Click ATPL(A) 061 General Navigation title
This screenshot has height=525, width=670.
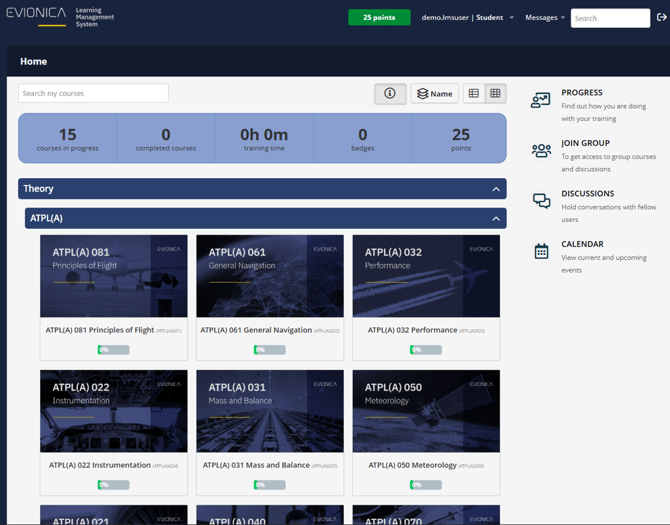coord(256,330)
